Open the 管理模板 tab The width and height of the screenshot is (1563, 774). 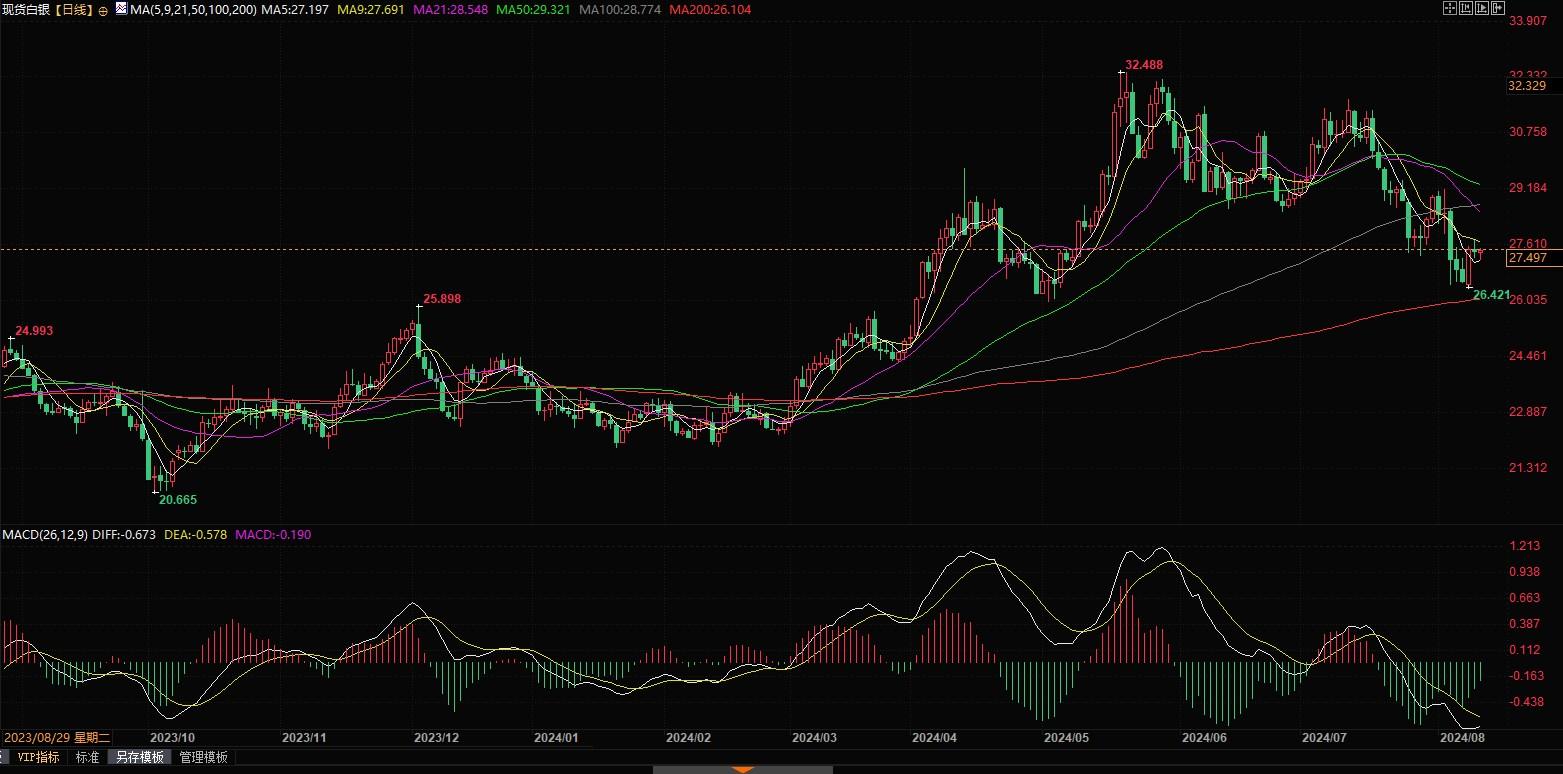[203, 757]
